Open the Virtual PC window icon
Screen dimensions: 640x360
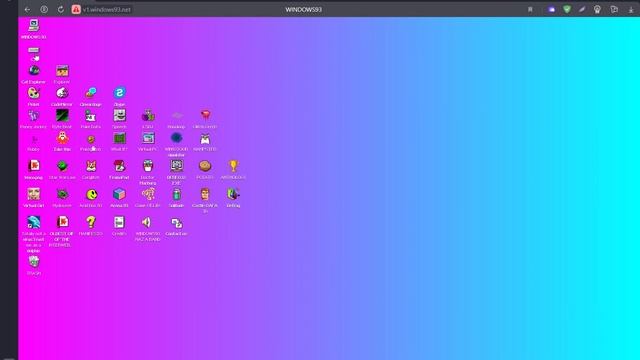coord(148,138)
